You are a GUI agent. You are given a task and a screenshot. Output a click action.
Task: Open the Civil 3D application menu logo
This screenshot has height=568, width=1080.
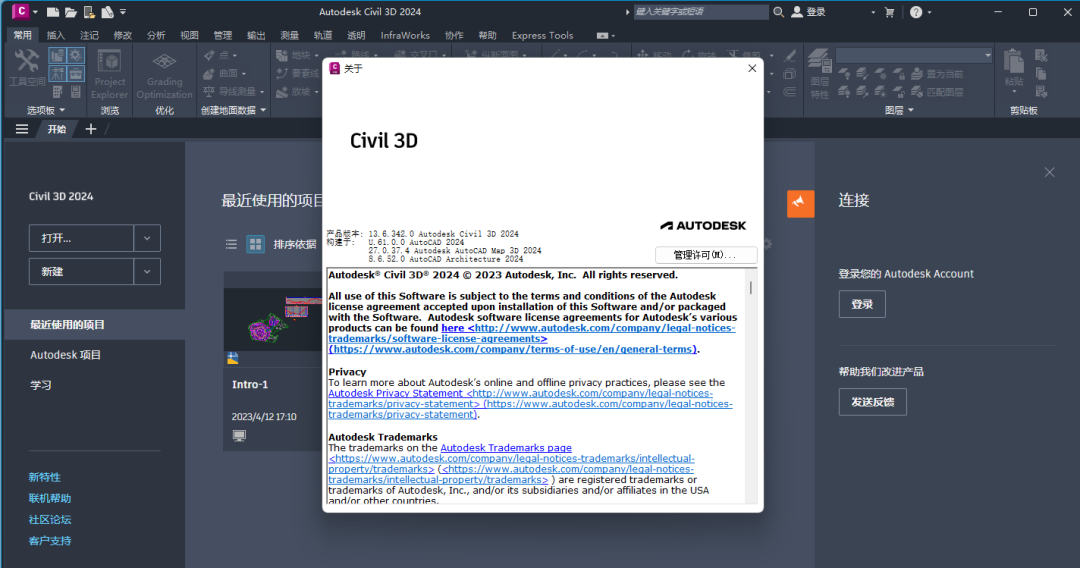click(21, 12)
